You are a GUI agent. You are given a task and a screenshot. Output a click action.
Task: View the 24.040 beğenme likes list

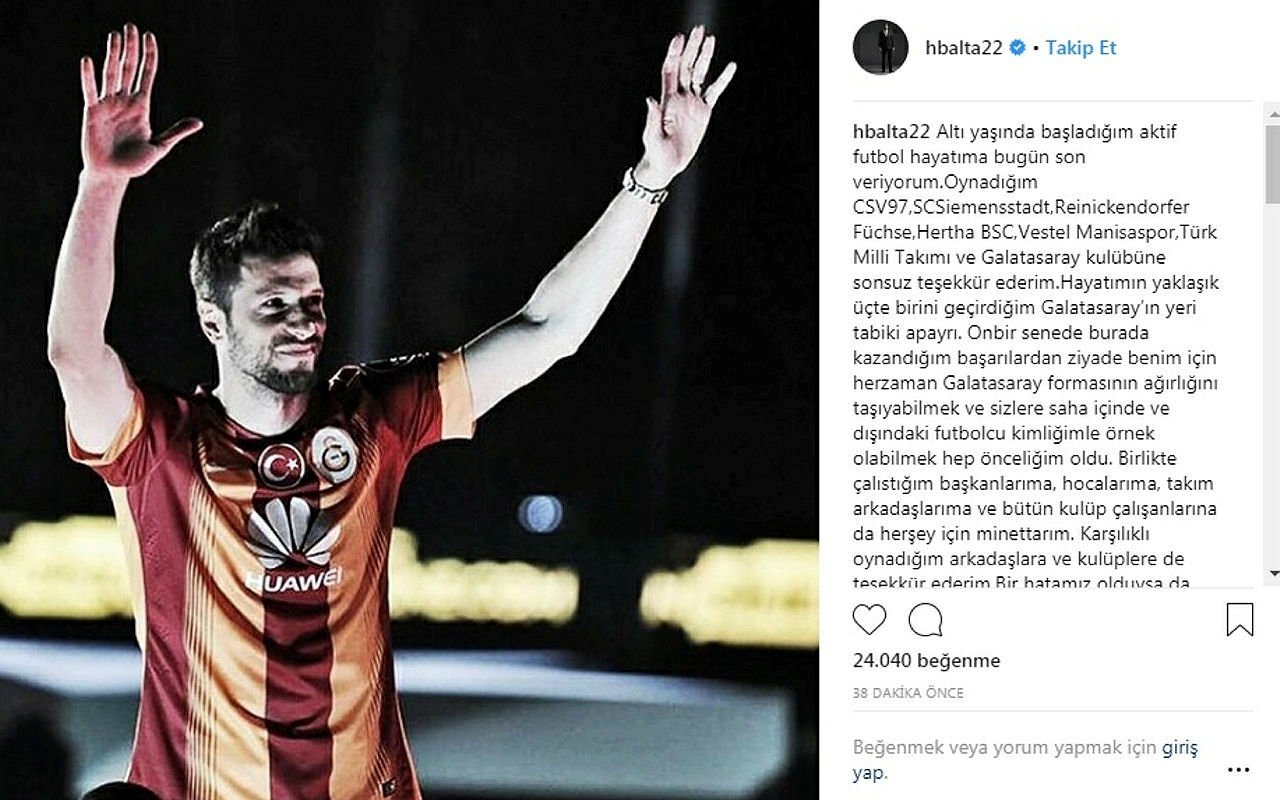pyautogui.click(x=926, y=660)
